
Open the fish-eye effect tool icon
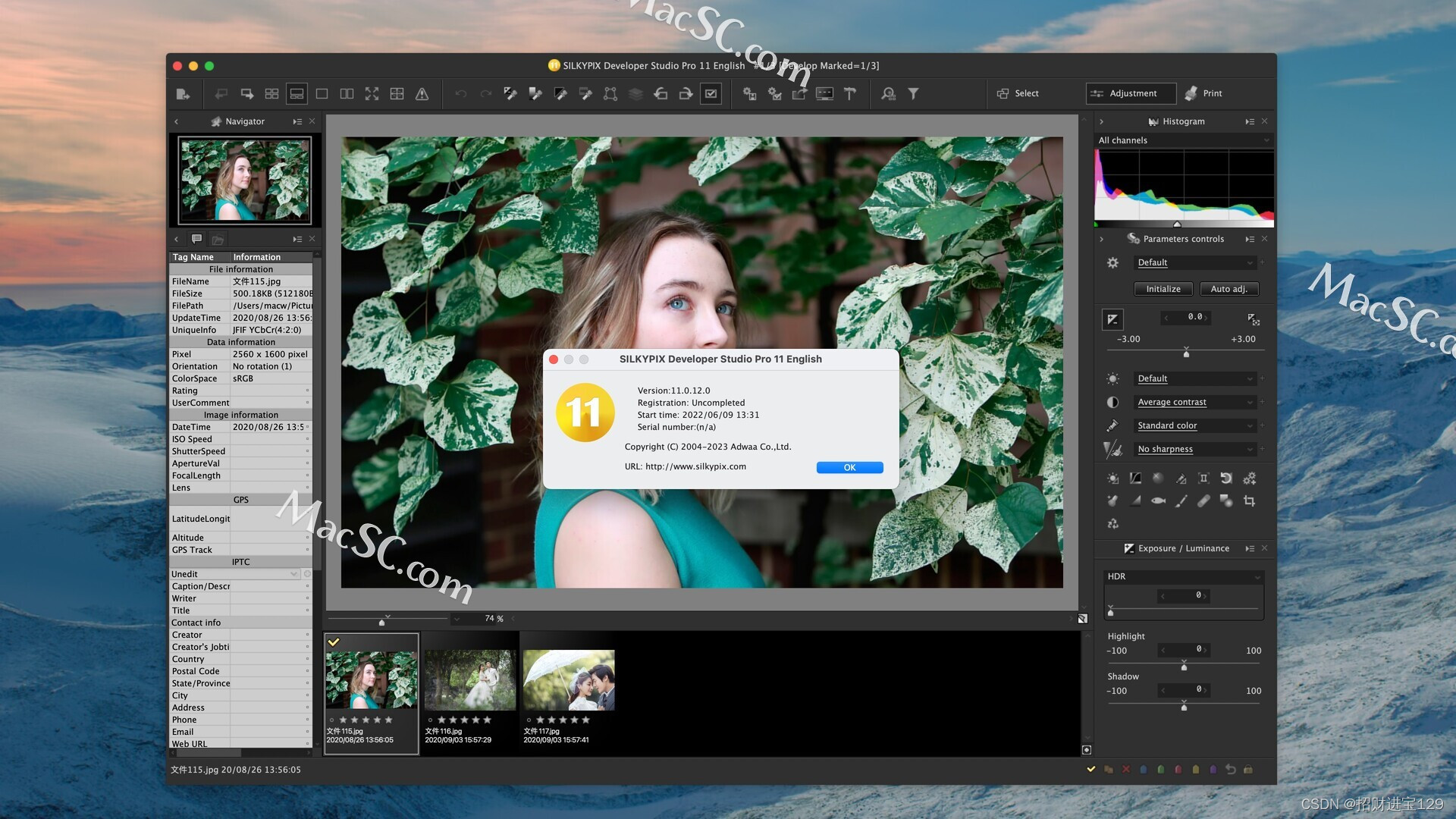pos(1158,501)
